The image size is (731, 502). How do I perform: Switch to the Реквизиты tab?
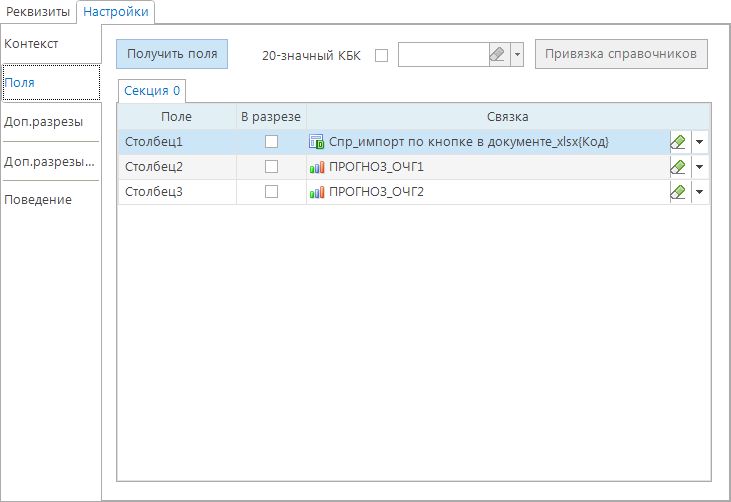coord(38,12)
